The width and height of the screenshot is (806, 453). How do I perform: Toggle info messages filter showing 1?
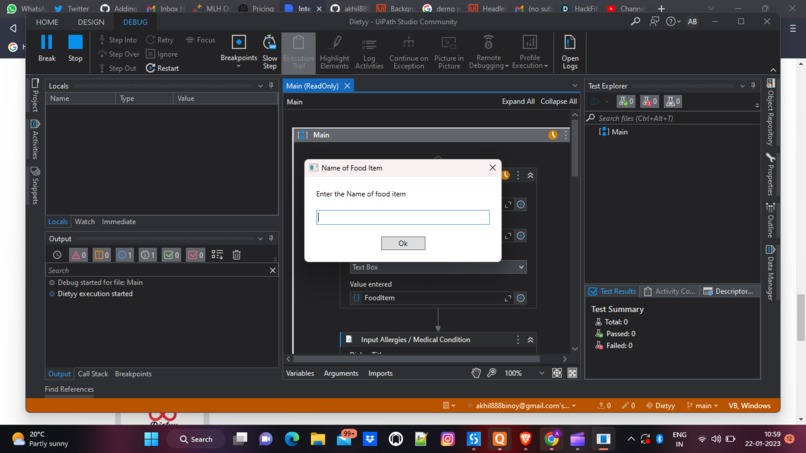click(x=124, y=255)
